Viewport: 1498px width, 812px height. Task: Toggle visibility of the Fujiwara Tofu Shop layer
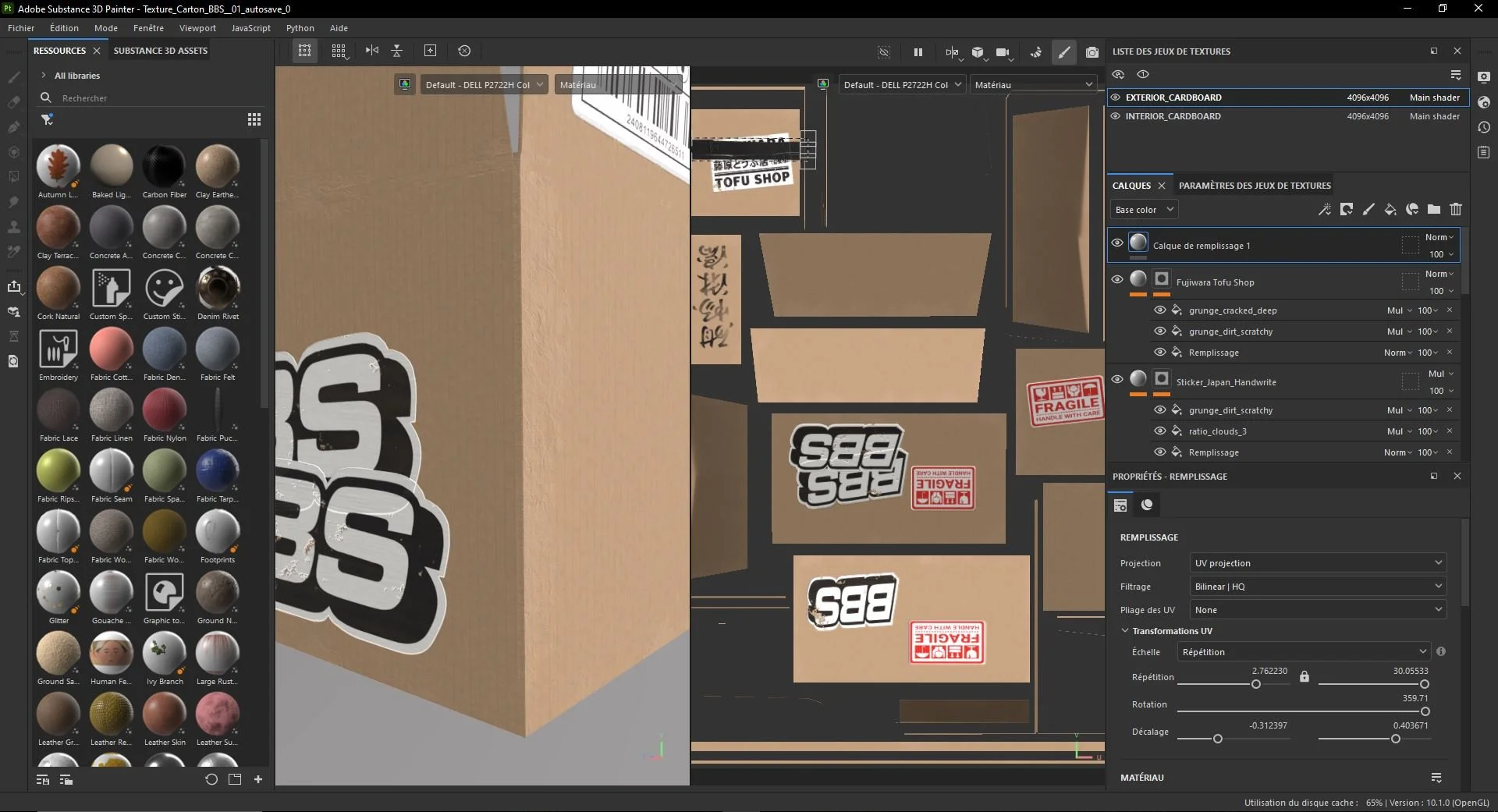point(1116,279)
